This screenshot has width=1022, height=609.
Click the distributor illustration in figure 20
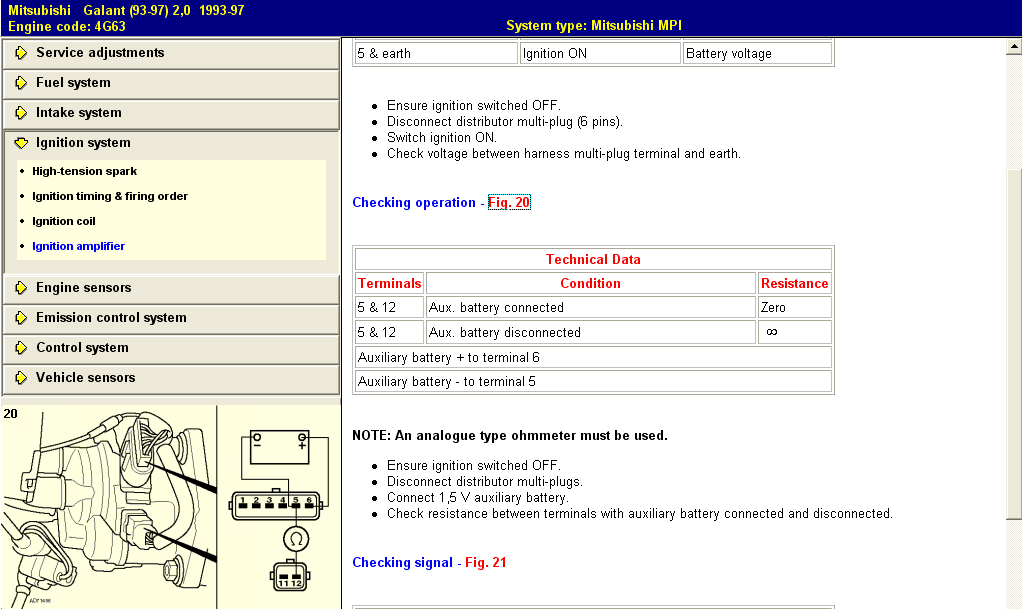point(109,507)
